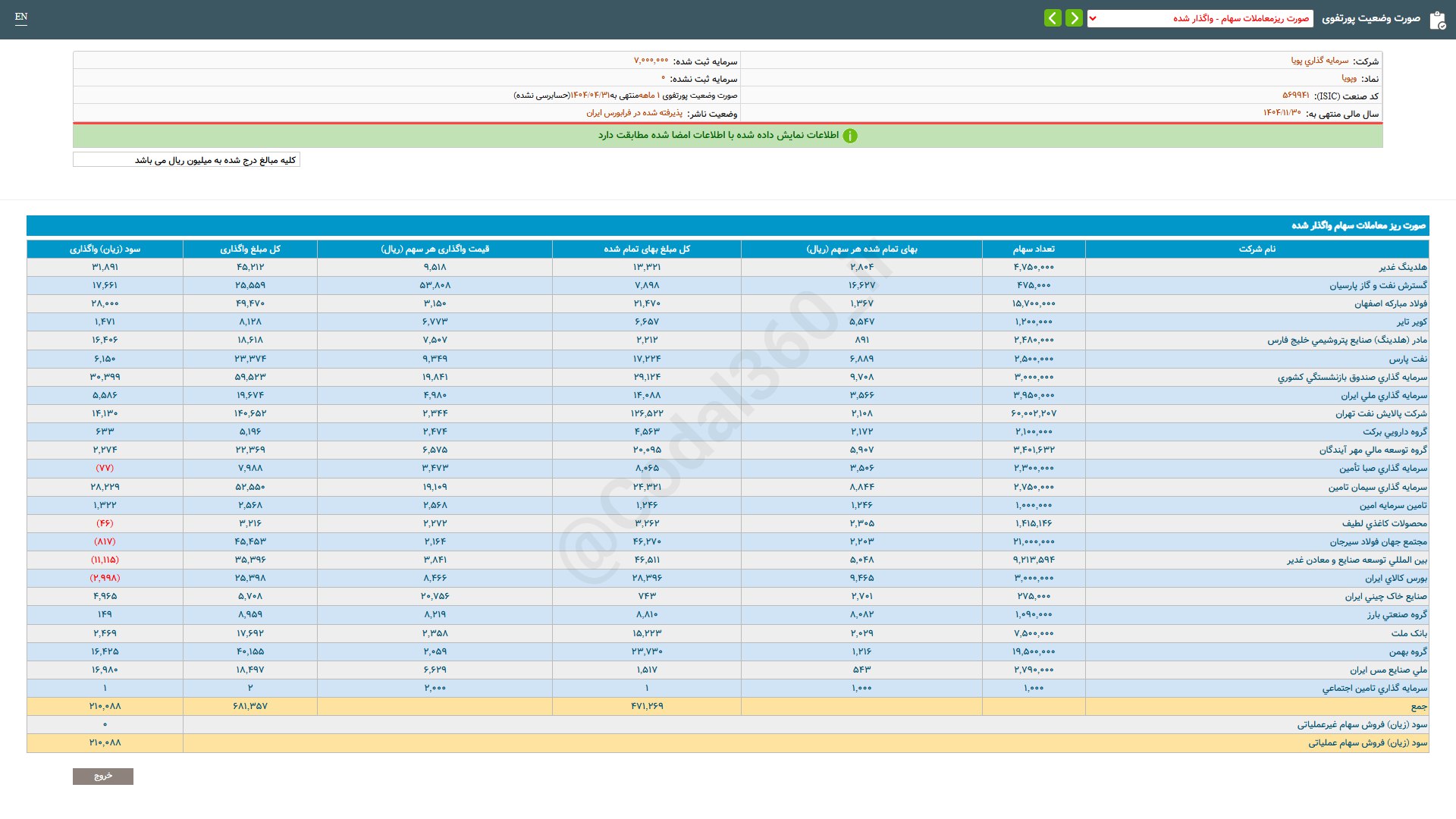The height and width of the screenshot is (819, 1456).
Task: Switch language with the EN link
Action: [21, 17]
